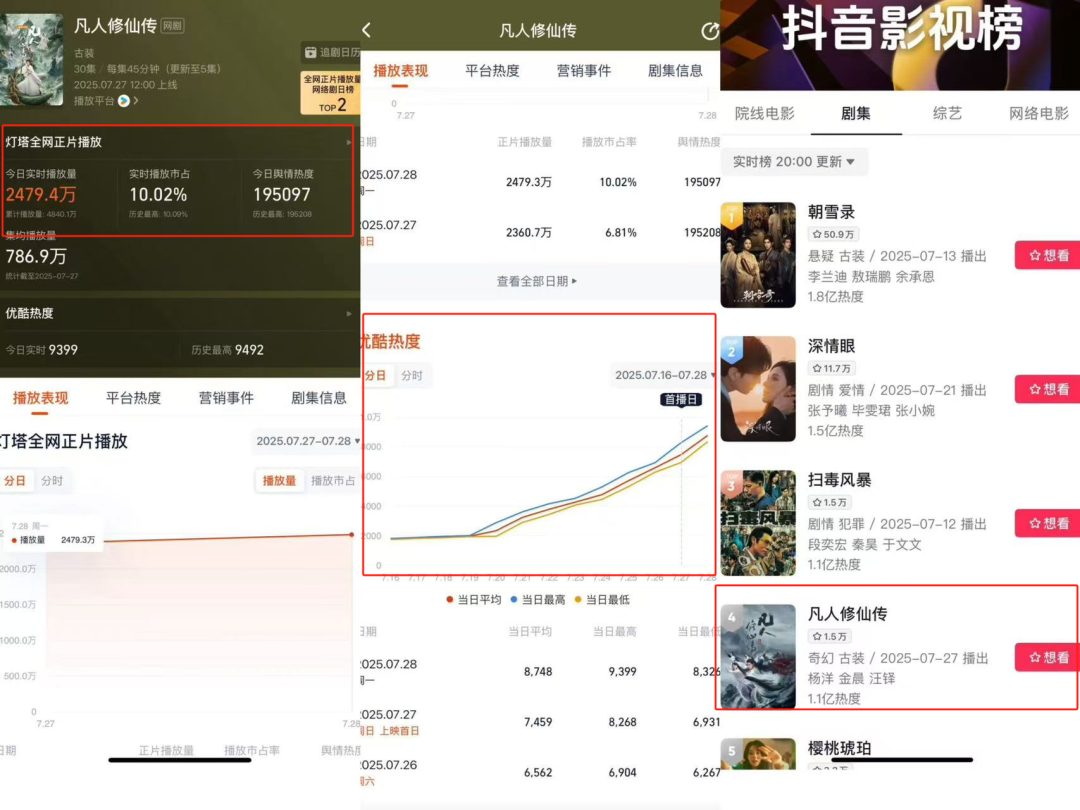1080x810 pixels.
Task: Tap the TOP 2 ranking badge
Action: pyautogui.click(x=331, y=94)
